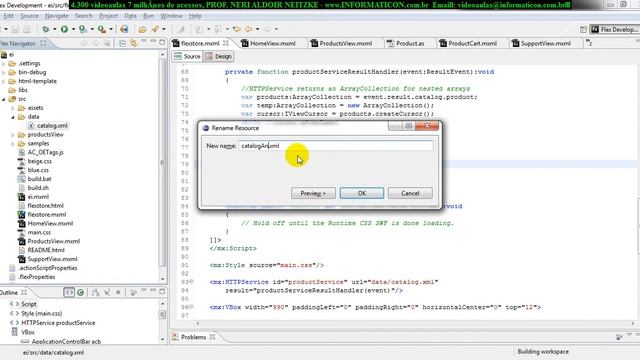Screen dimensions: 640x360
Task: Click the green Run toolbar icon
Action: pyautogui.click(x=64, y=29)
